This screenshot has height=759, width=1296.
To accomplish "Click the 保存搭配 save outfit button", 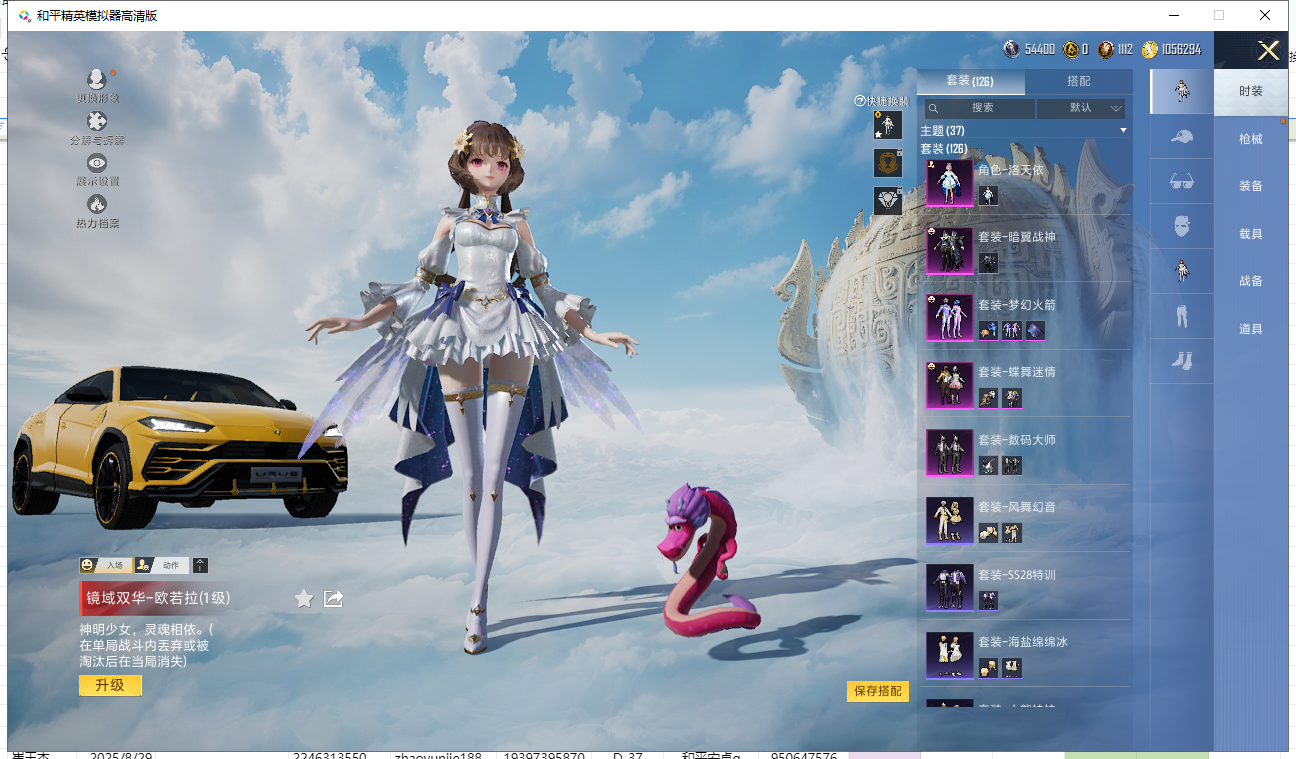I will (x=878, y=691).
